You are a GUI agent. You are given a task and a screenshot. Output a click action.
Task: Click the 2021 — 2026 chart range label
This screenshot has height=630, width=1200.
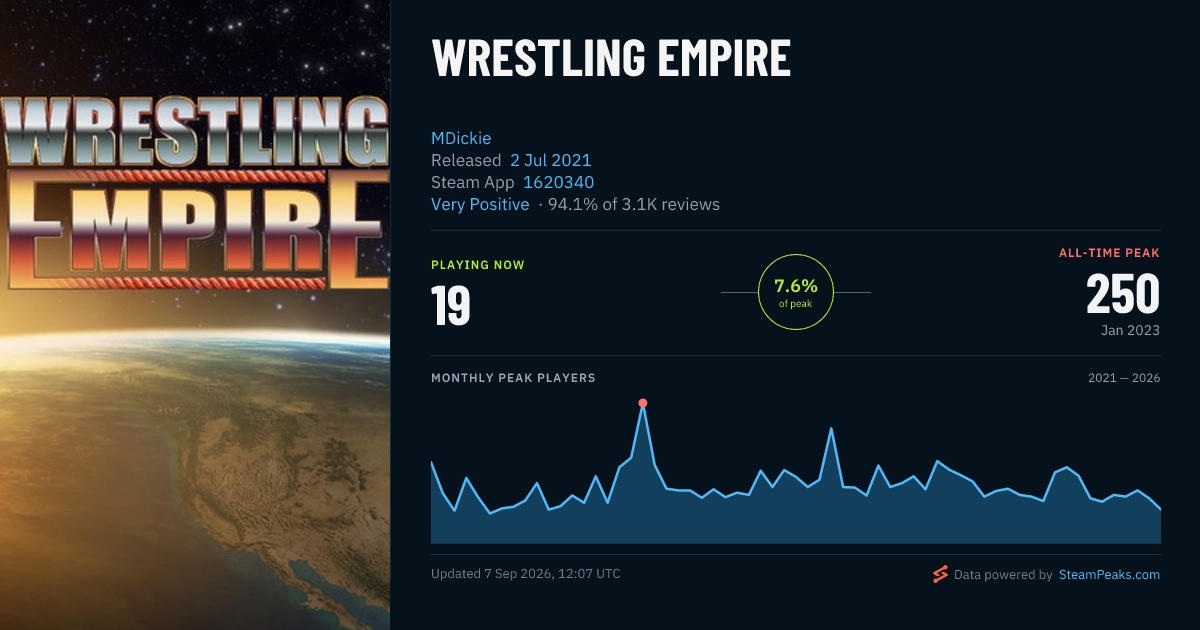pyautogui.click(x=1124, y=378)
